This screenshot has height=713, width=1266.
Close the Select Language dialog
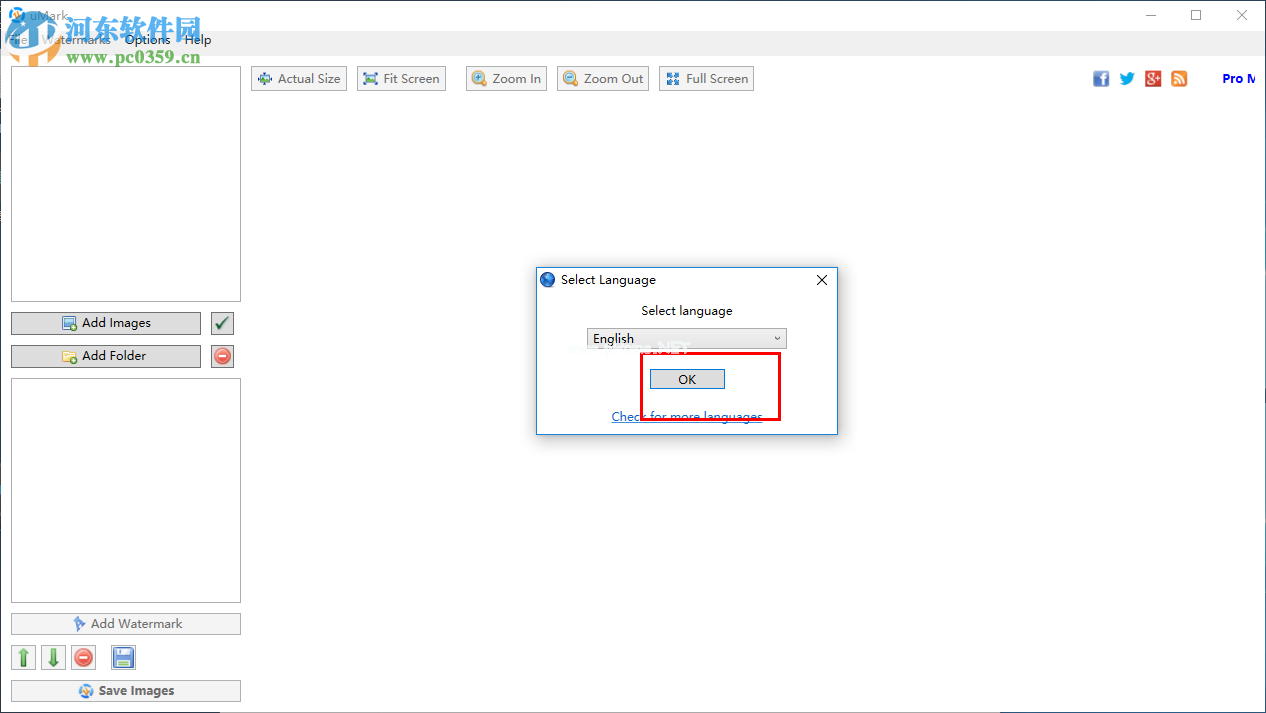pyautogui.click(x=821, y=280)
